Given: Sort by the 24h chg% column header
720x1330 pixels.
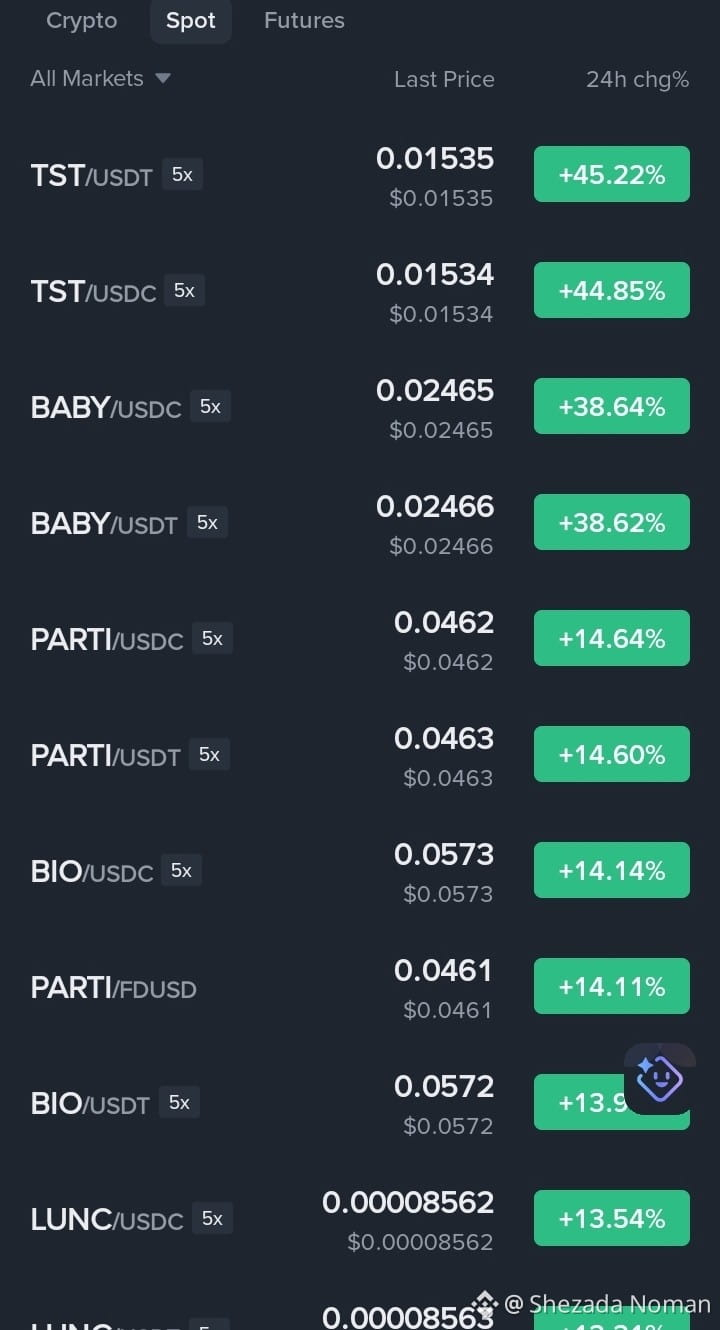Looking at the screenshot, I should (637, 79).
